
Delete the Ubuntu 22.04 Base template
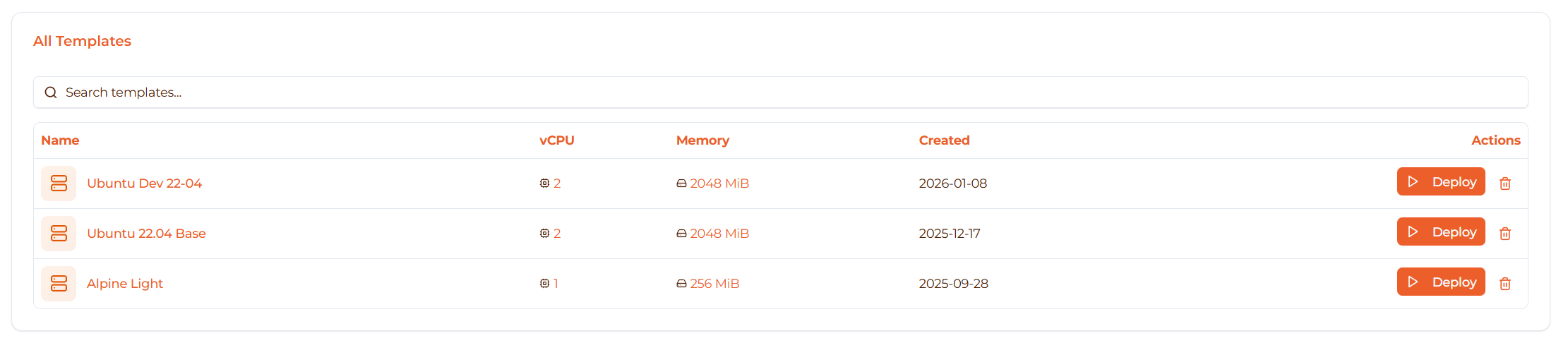[x=1504, y=234]
